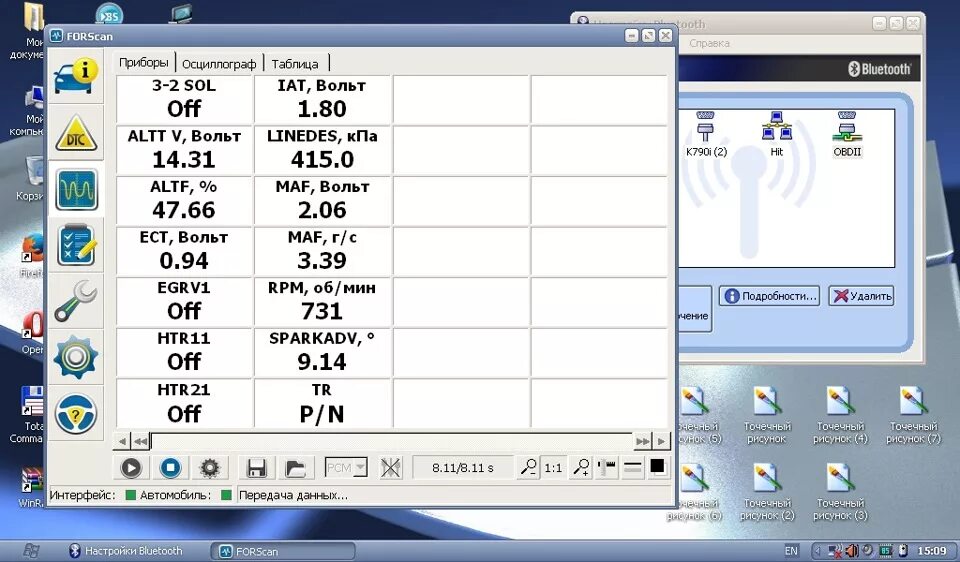Screen dimensions: 960x562
Task: Open Точечный рисунок (2) desktop file
Action: pyautogui.click(x=767, y=492)
